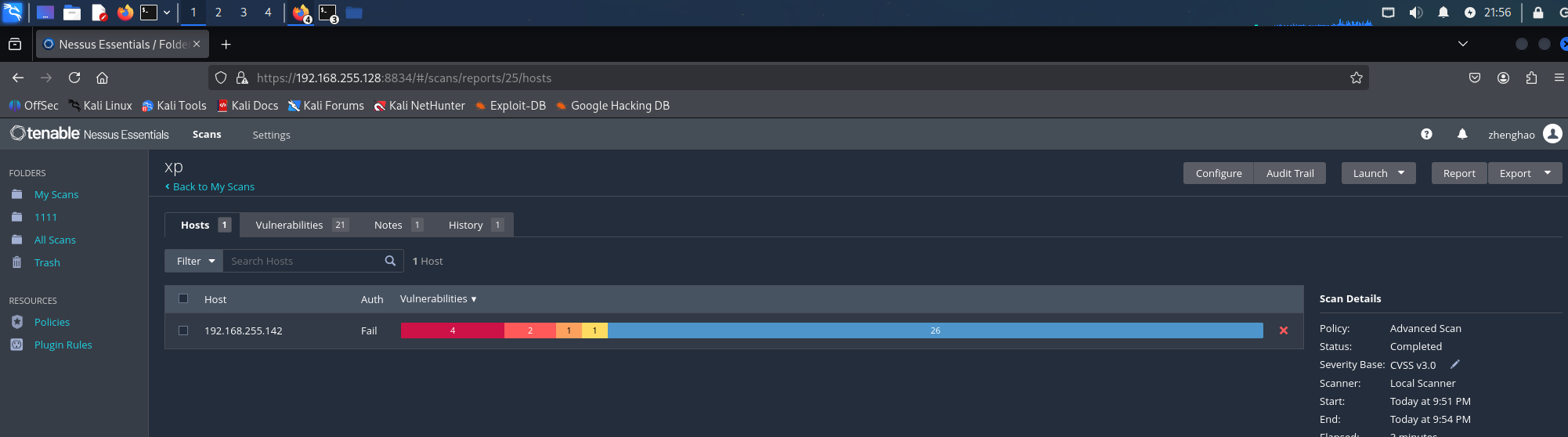Open Plugin Rules in the sidebar

pos(63,345)
